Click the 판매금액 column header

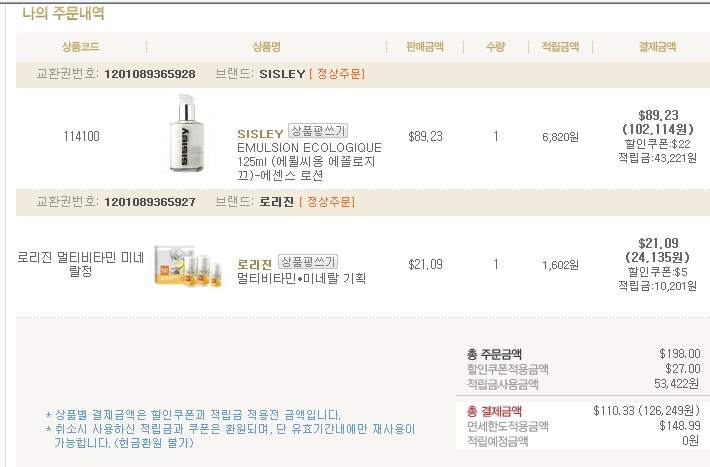coord(425,47)
